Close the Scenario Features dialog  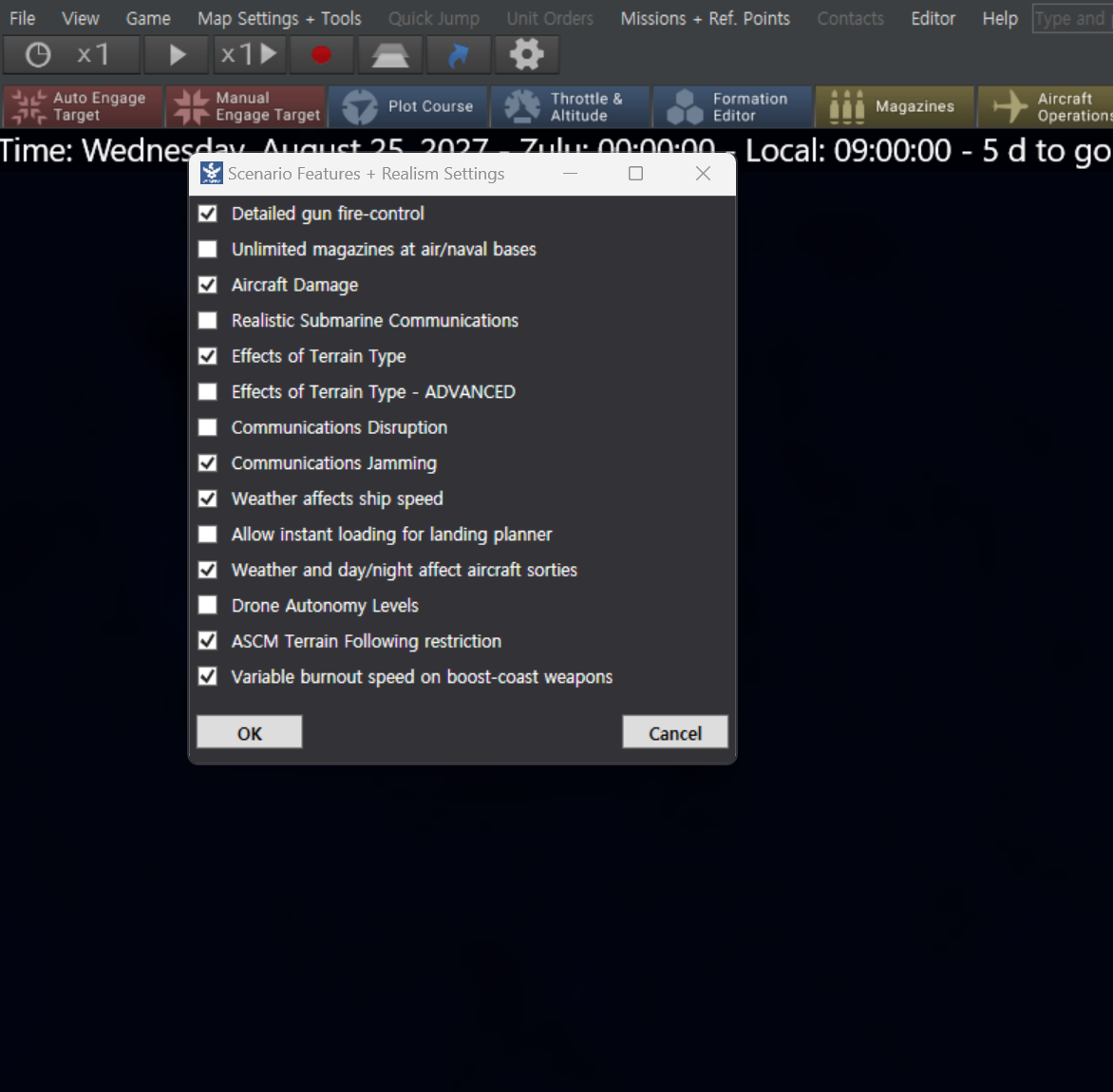(703, 174)
